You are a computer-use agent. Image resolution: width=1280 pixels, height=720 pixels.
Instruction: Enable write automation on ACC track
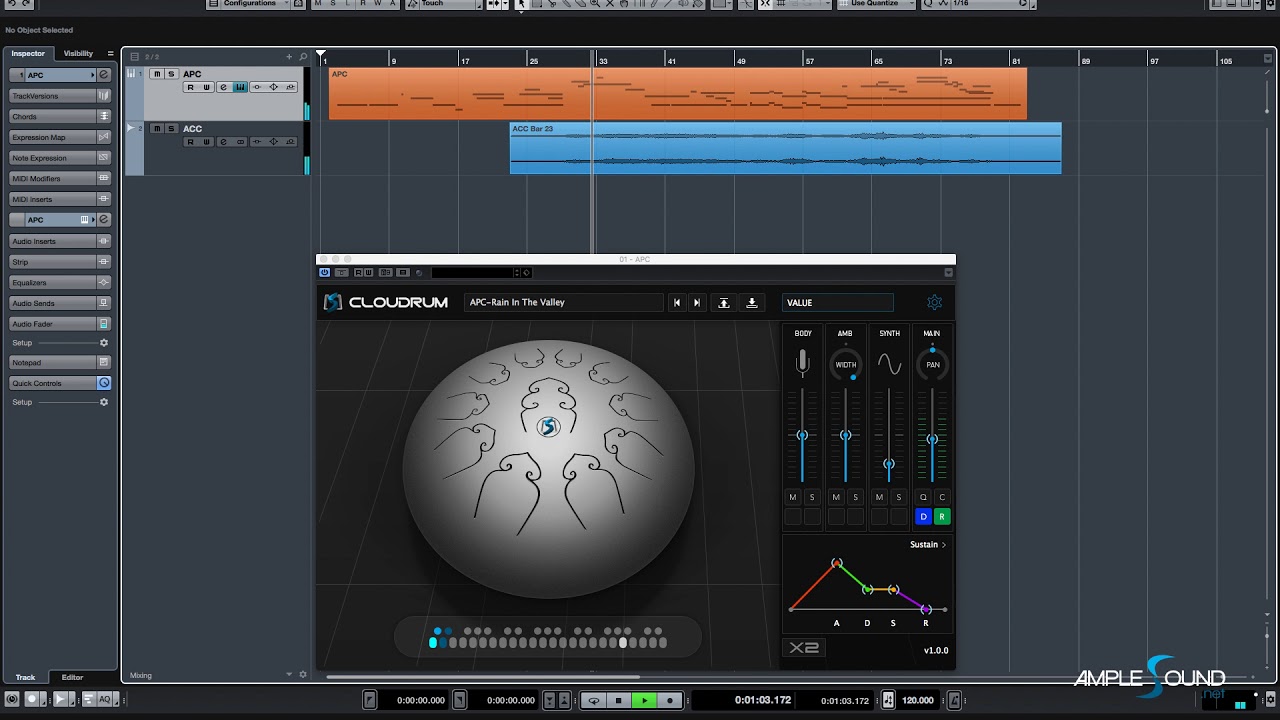click(207, 142)
